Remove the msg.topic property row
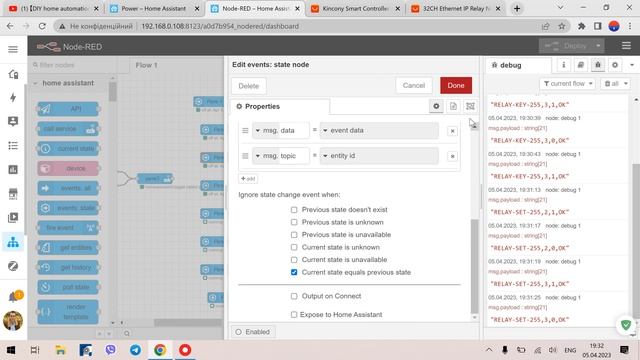640x360 pixels. tap(452, 156)
